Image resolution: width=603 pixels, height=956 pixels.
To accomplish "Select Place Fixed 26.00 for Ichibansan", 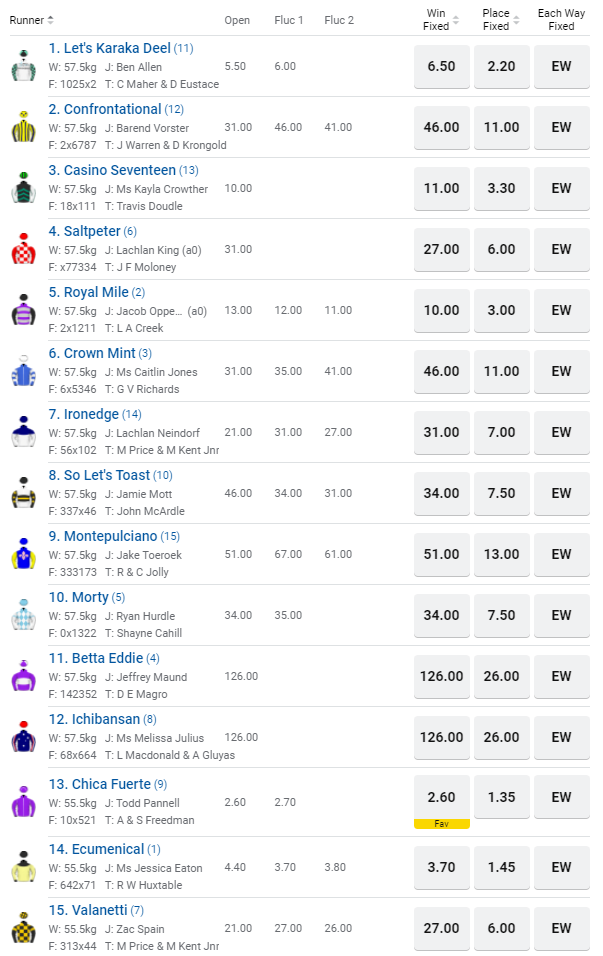I will point(501,737).
